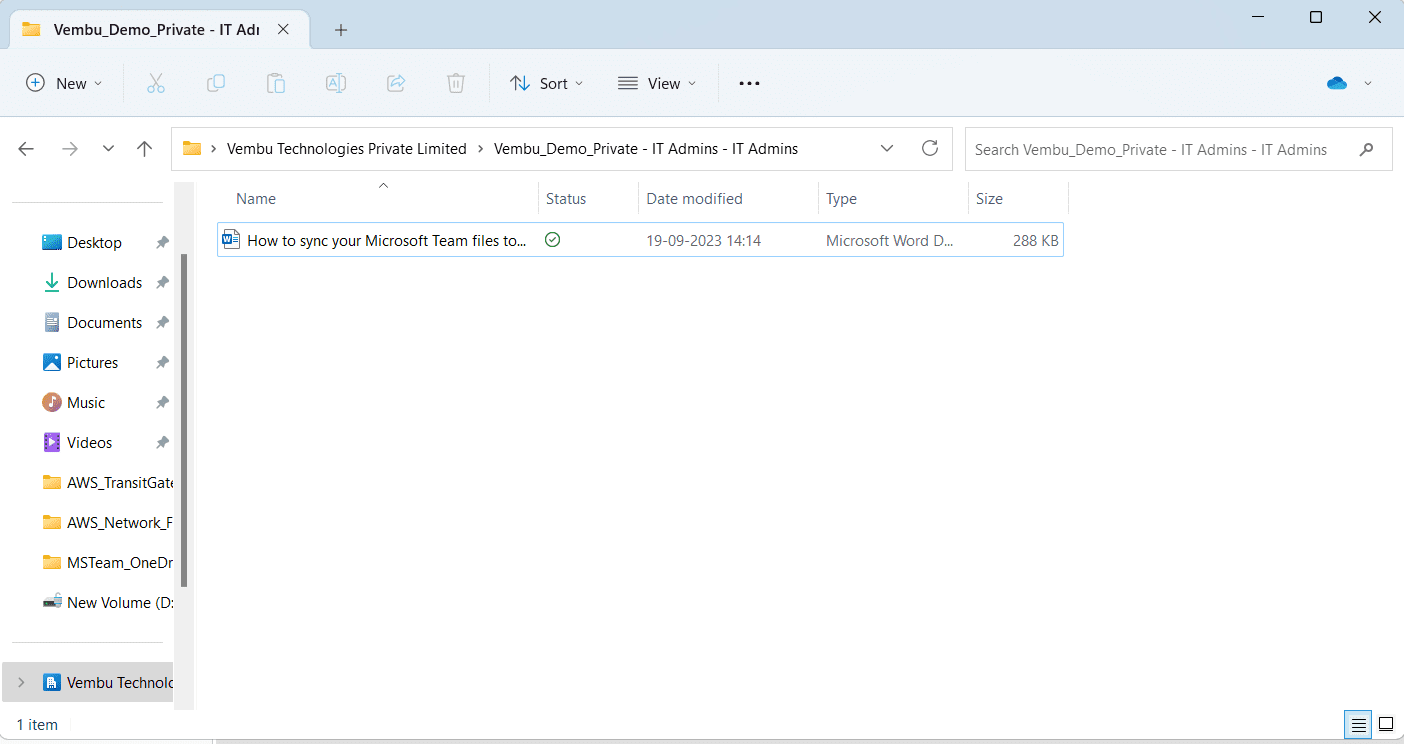Open AWS_Network_F folder in sidebar

pyautogui.click(x=108, y=523)
